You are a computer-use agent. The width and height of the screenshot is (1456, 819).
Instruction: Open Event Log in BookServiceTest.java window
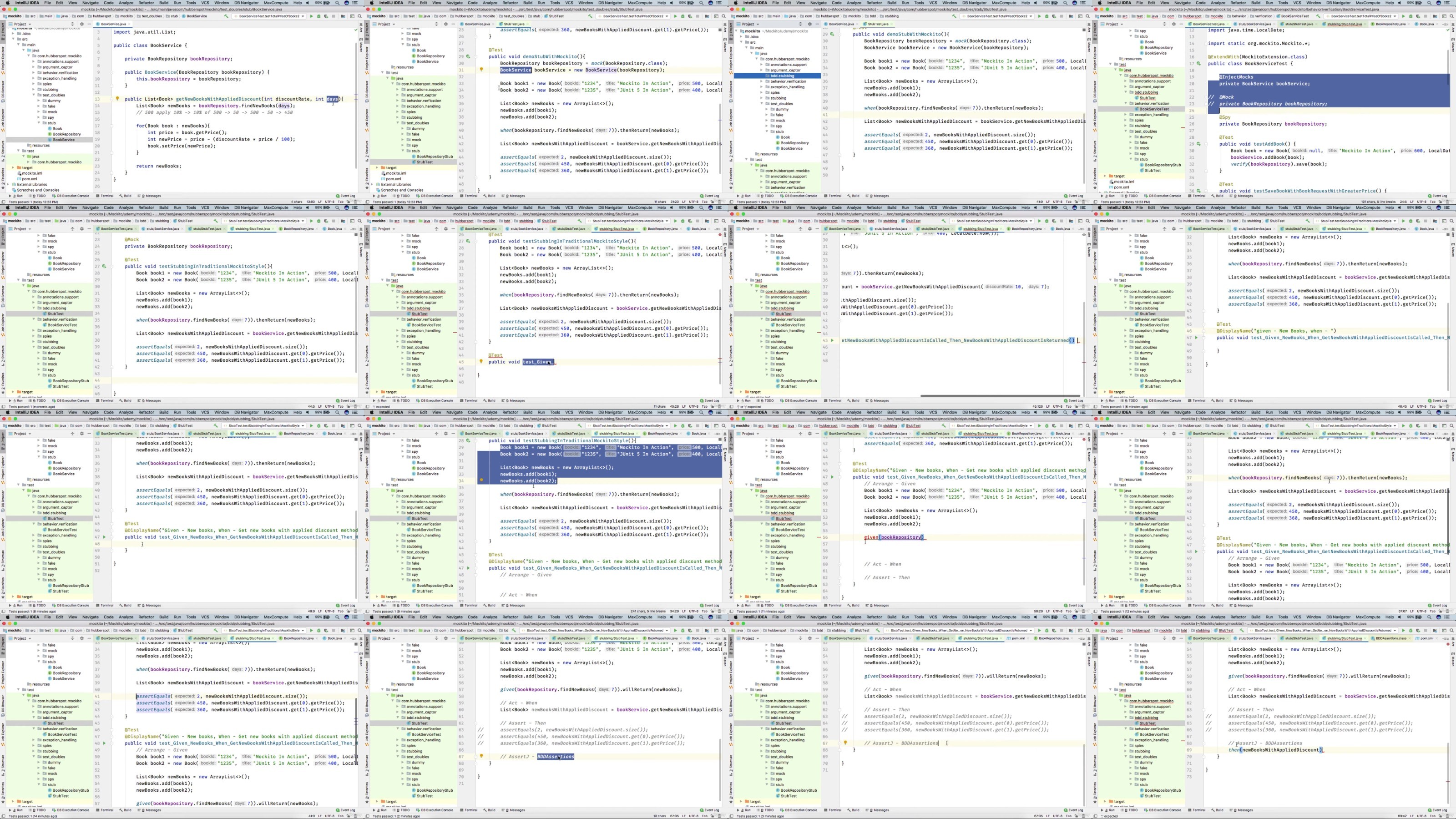click(x=1438, y=196)
